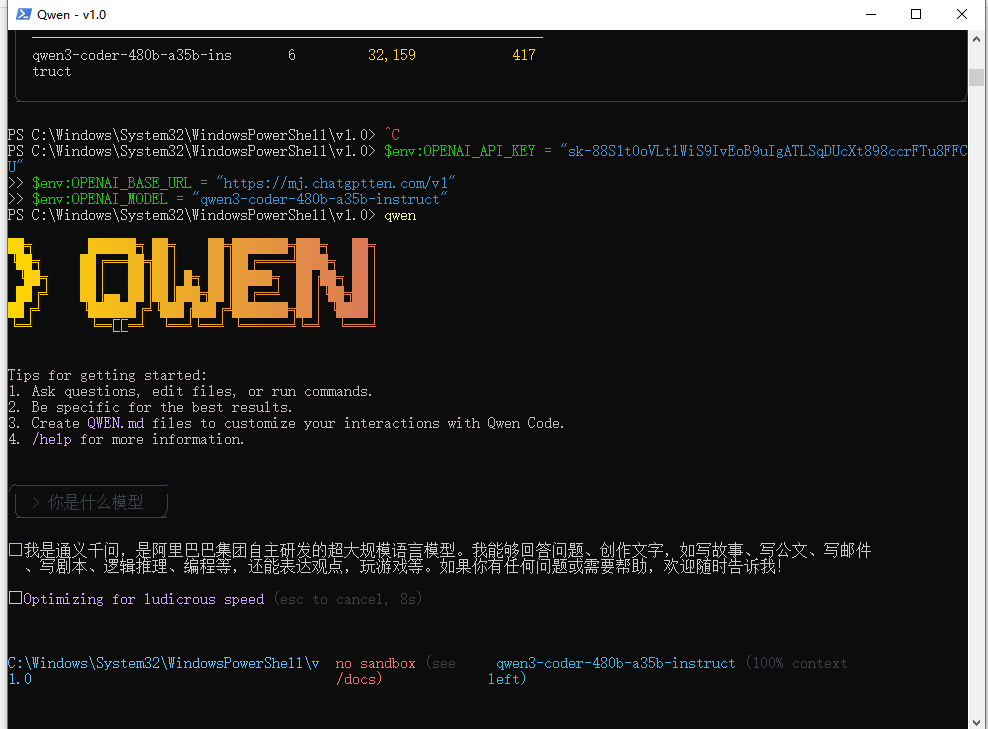Click the model name in the footer status bar
This screenshot has width=988, height=729.
616,663
